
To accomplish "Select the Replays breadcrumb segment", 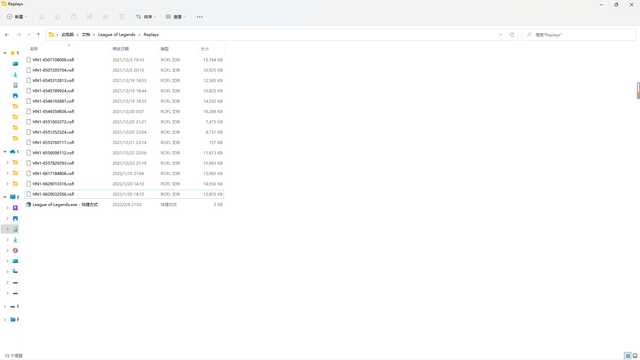I will [151, 35].
